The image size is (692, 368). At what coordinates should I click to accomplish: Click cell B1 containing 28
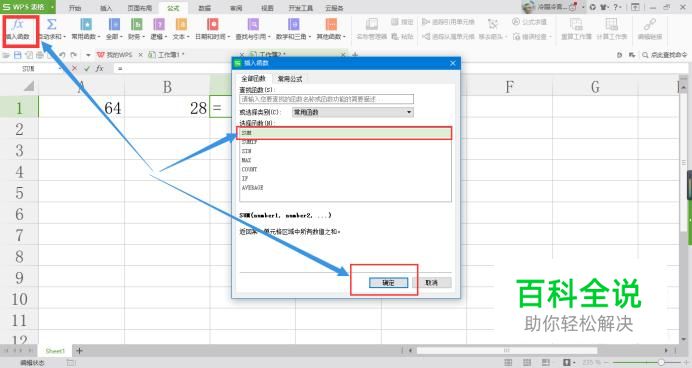(167, 108)
